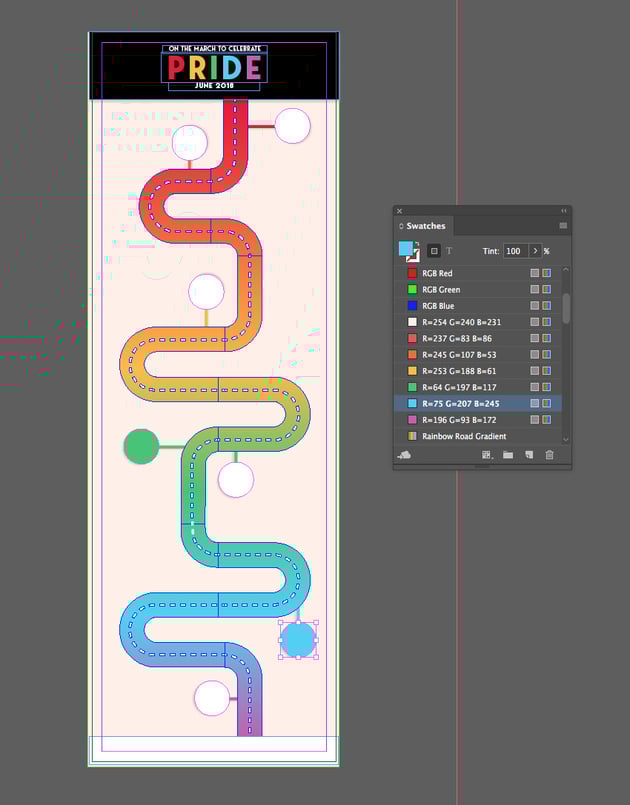
Task: Choose Formatting Affects Text T button
Action: 449,251
